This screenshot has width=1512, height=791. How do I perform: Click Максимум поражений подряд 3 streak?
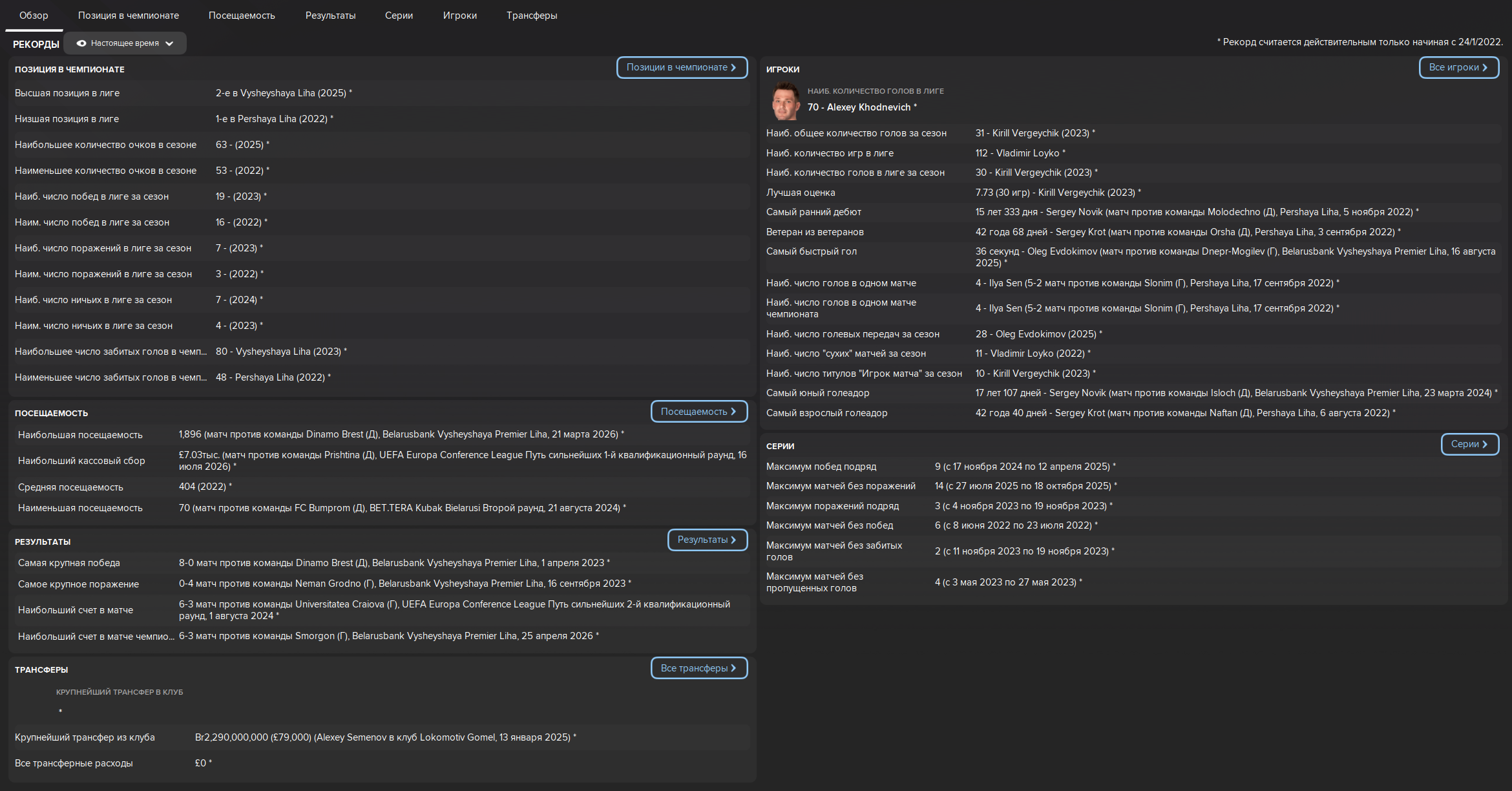coord(1024,506)
